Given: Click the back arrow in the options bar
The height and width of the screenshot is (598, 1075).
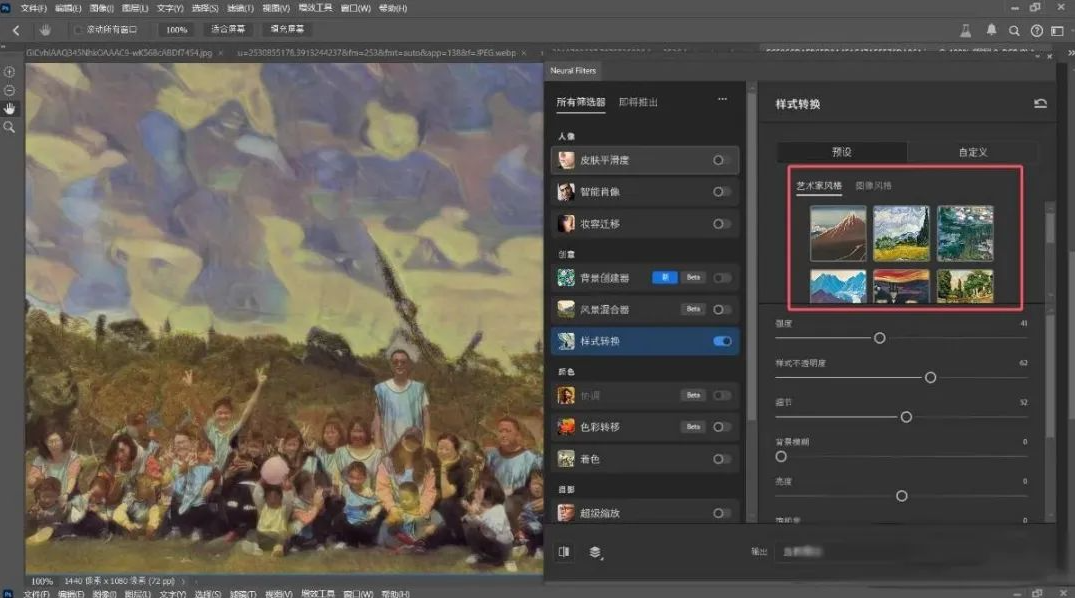Looking at the screenshot, I should [16, 30].
